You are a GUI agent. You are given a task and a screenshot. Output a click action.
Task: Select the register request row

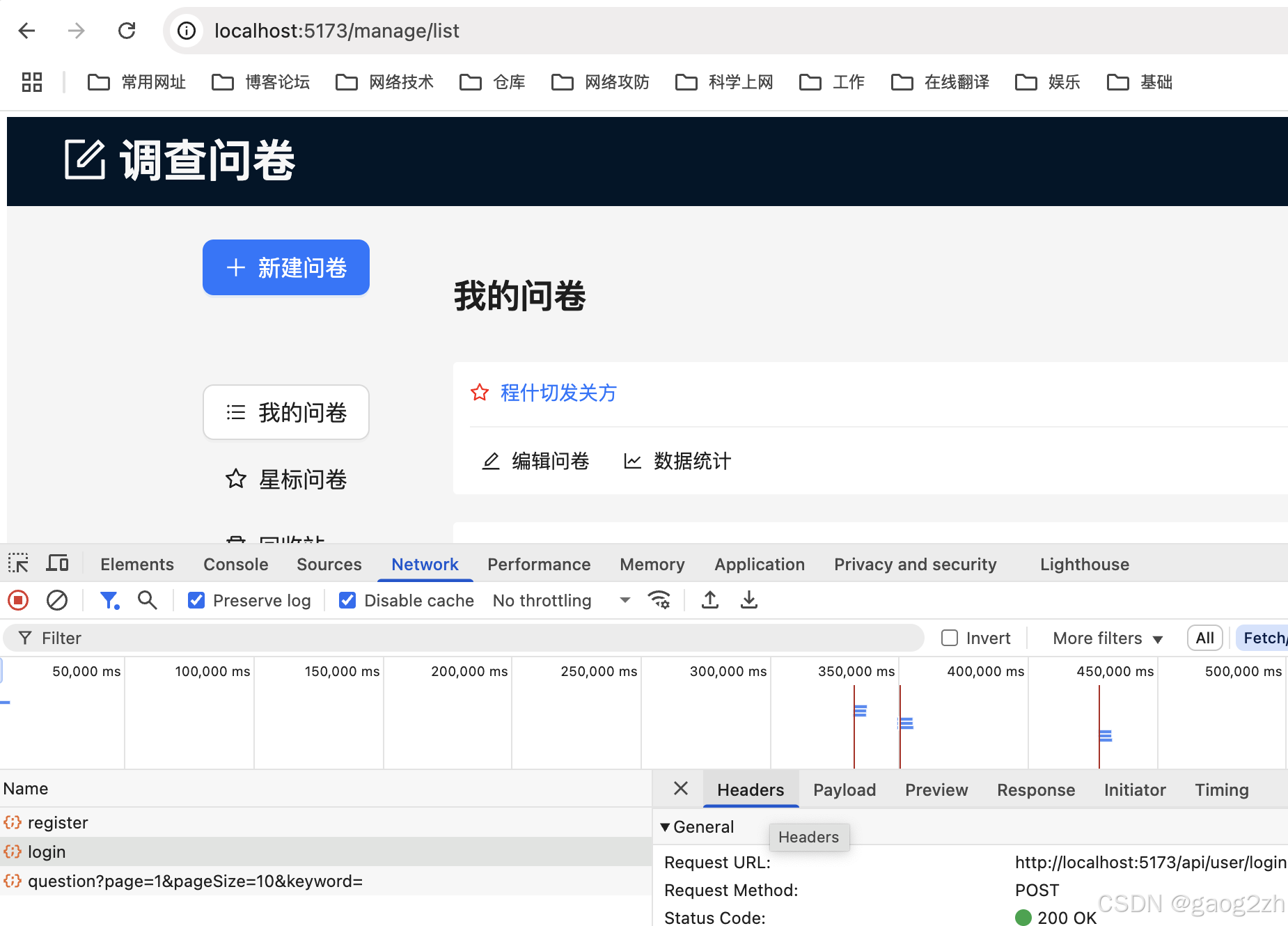(x=326, y=822)
